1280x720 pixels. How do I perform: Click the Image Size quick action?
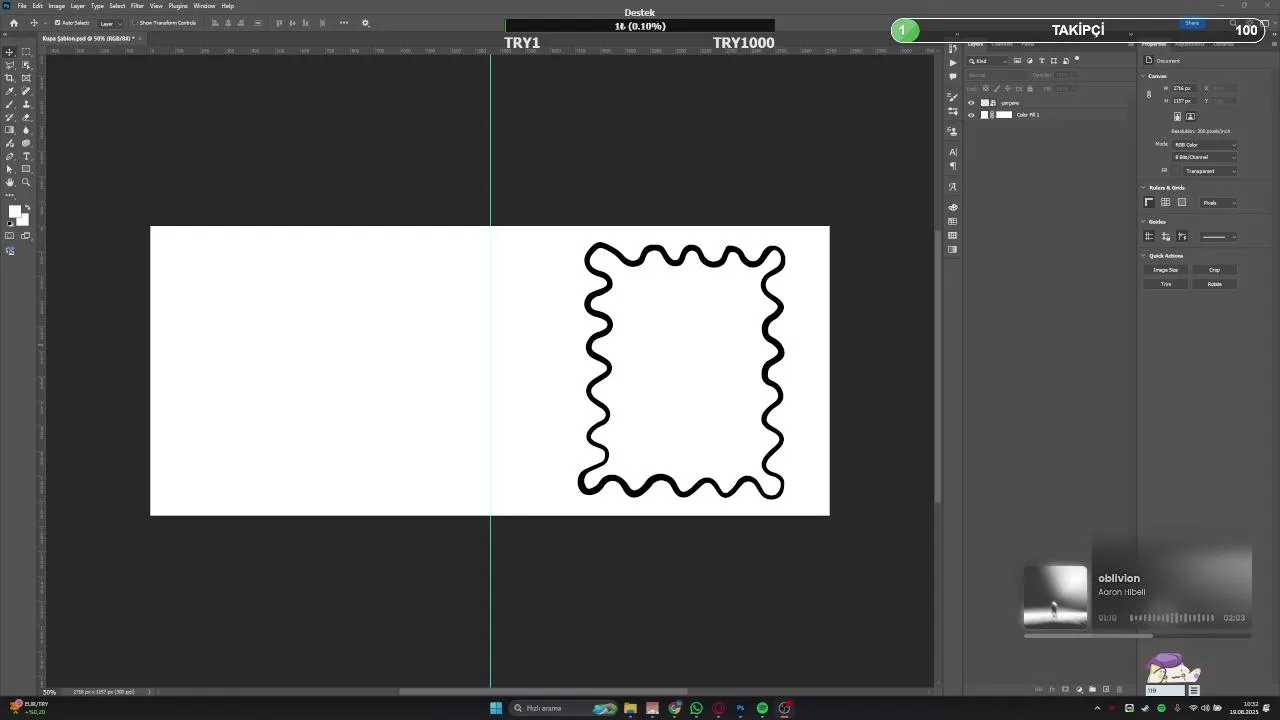point(1165,270)
